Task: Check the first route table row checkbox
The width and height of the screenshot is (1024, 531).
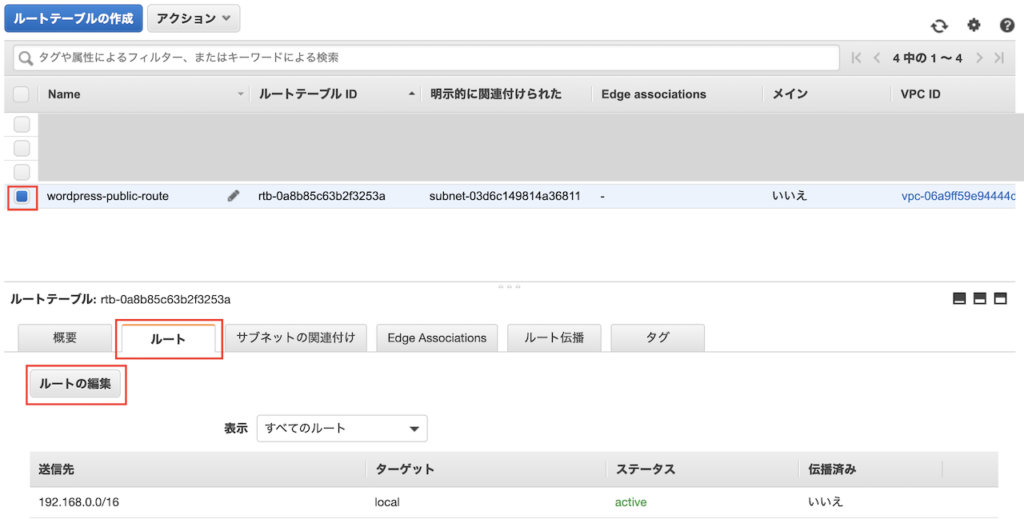Action: coord(22,124)
